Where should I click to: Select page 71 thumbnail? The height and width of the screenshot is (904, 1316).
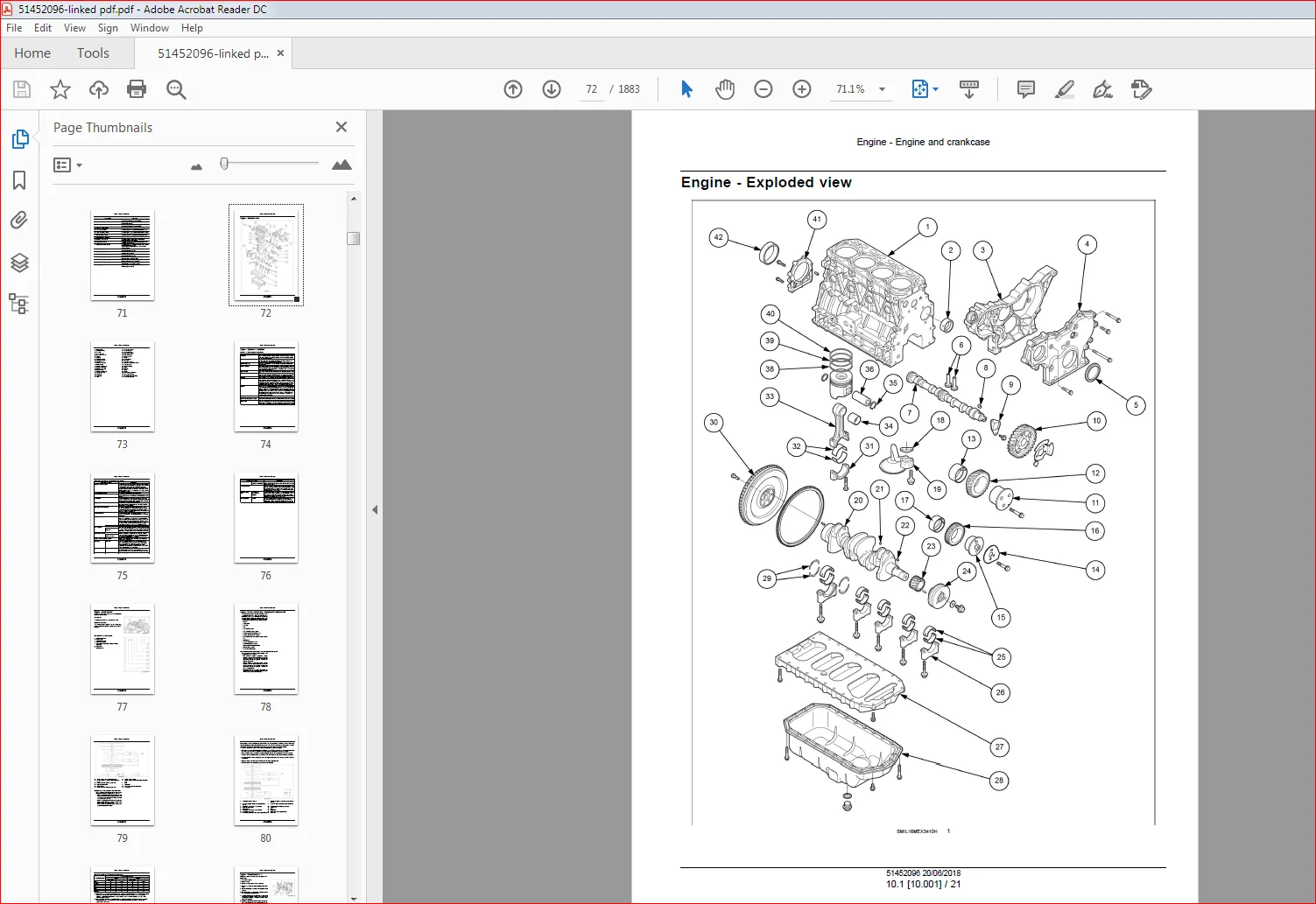click(123, 256)
